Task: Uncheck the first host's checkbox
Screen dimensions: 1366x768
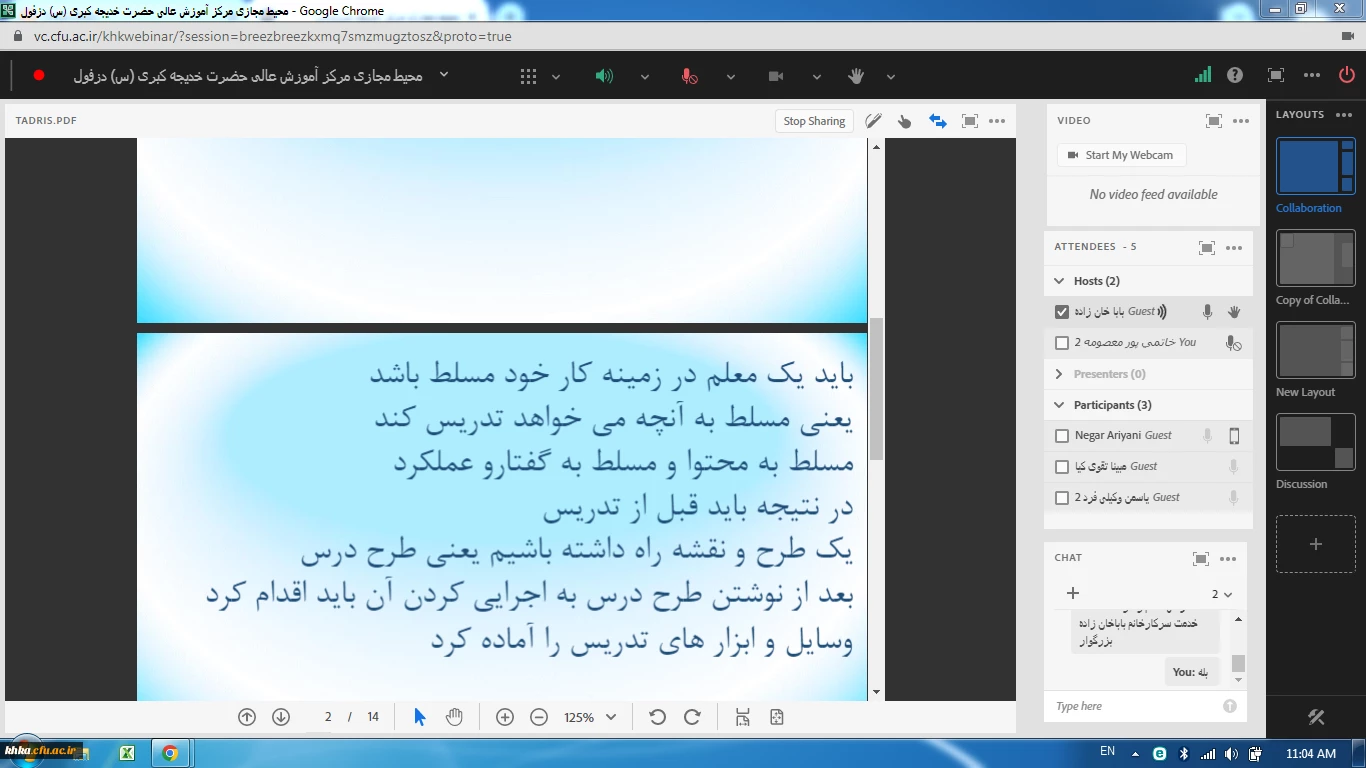Action: pos(1062,312)
